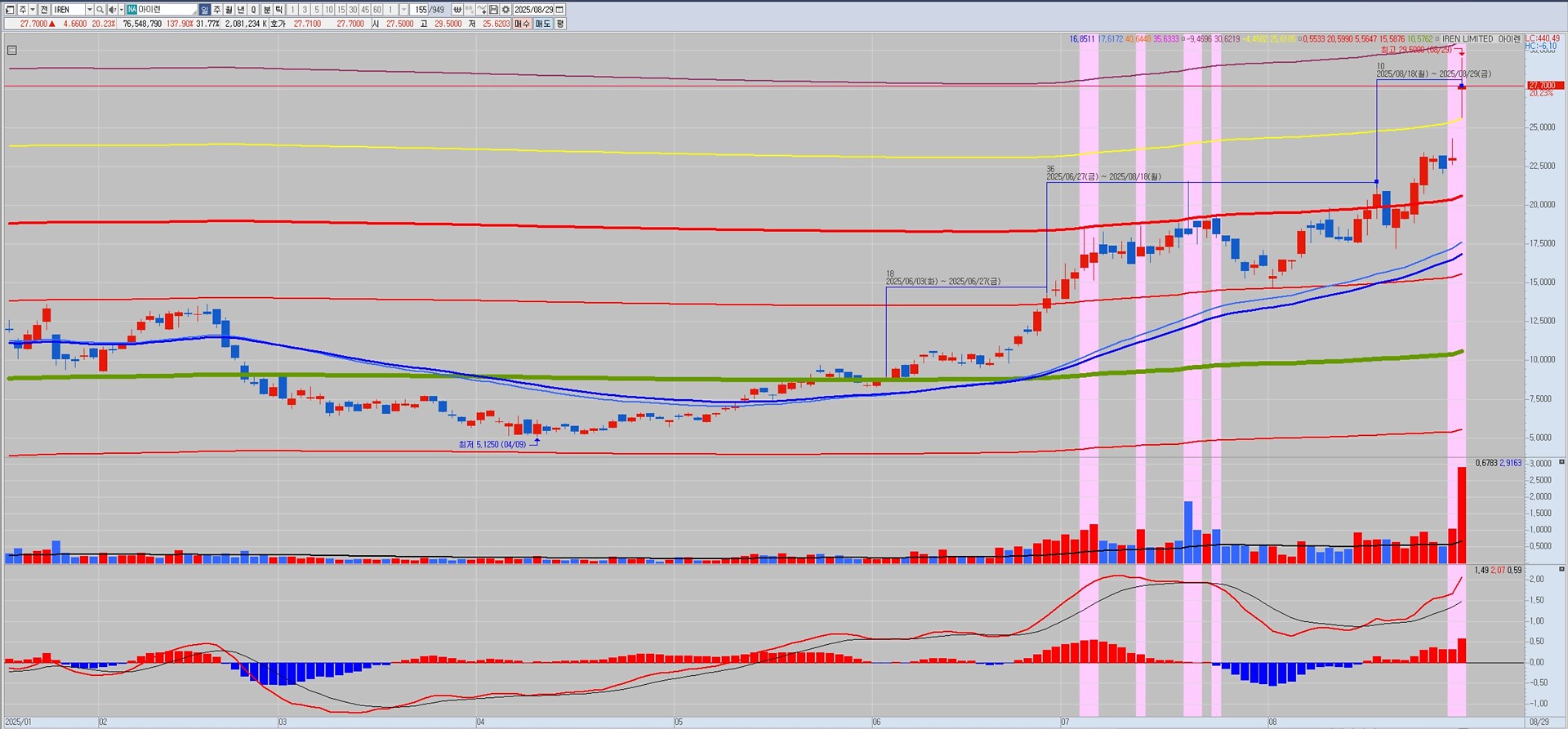Click the volume panel corner box icon
1568x729 pixels.
pos(1561,462)
